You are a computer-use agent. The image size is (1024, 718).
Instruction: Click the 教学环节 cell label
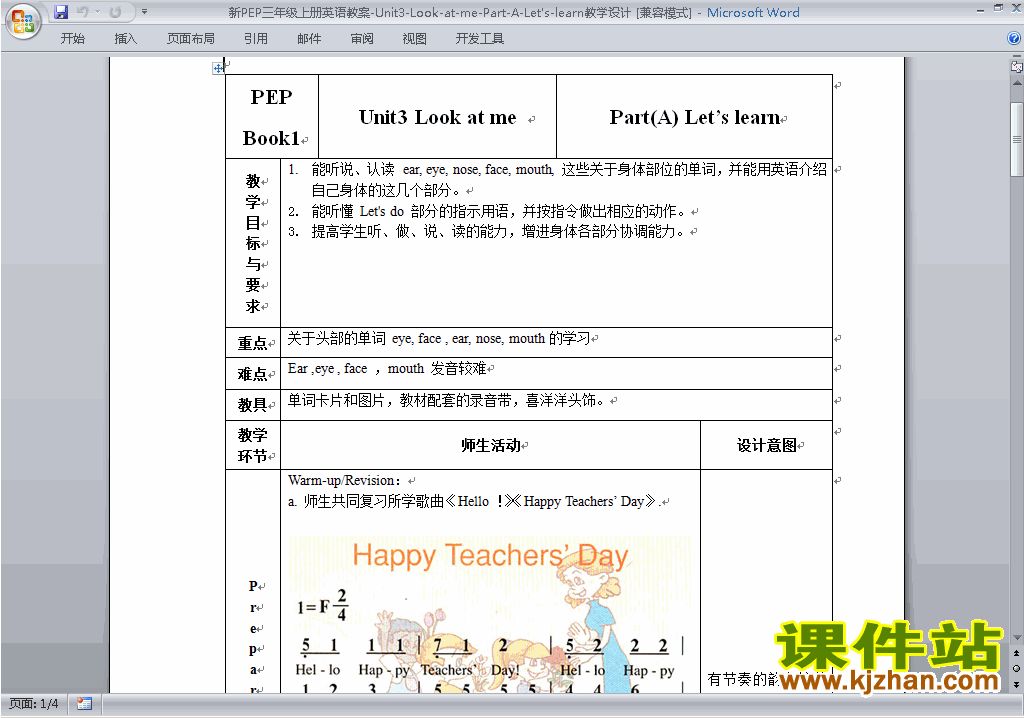point(253,446)
